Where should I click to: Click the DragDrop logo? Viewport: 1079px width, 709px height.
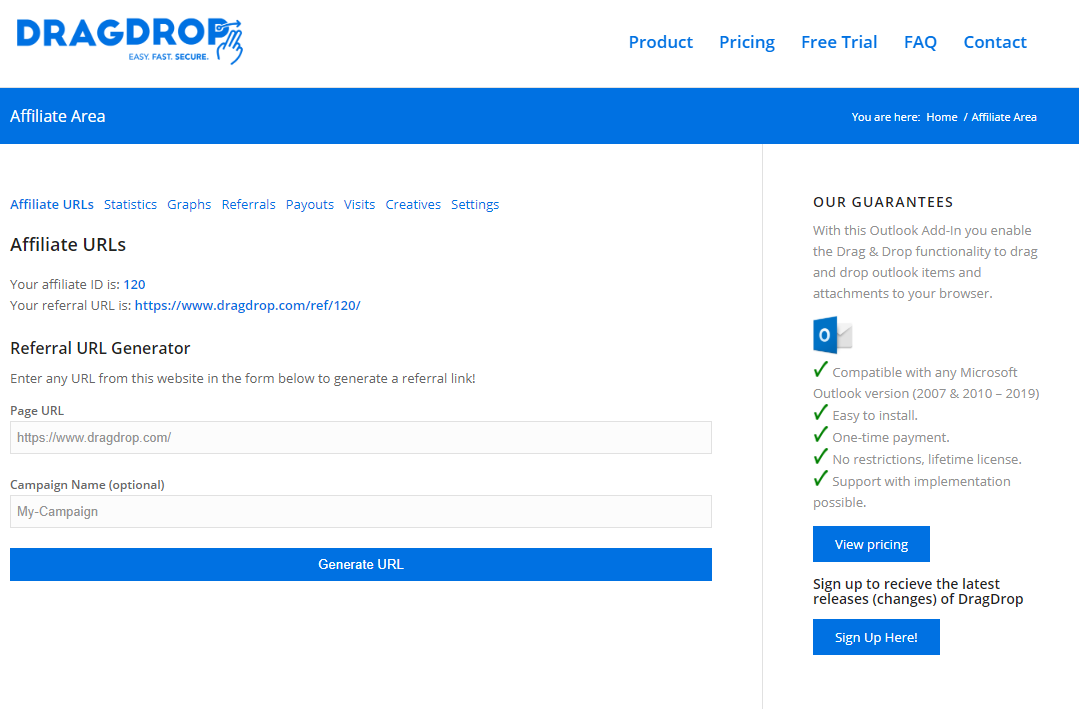point(129,41)
